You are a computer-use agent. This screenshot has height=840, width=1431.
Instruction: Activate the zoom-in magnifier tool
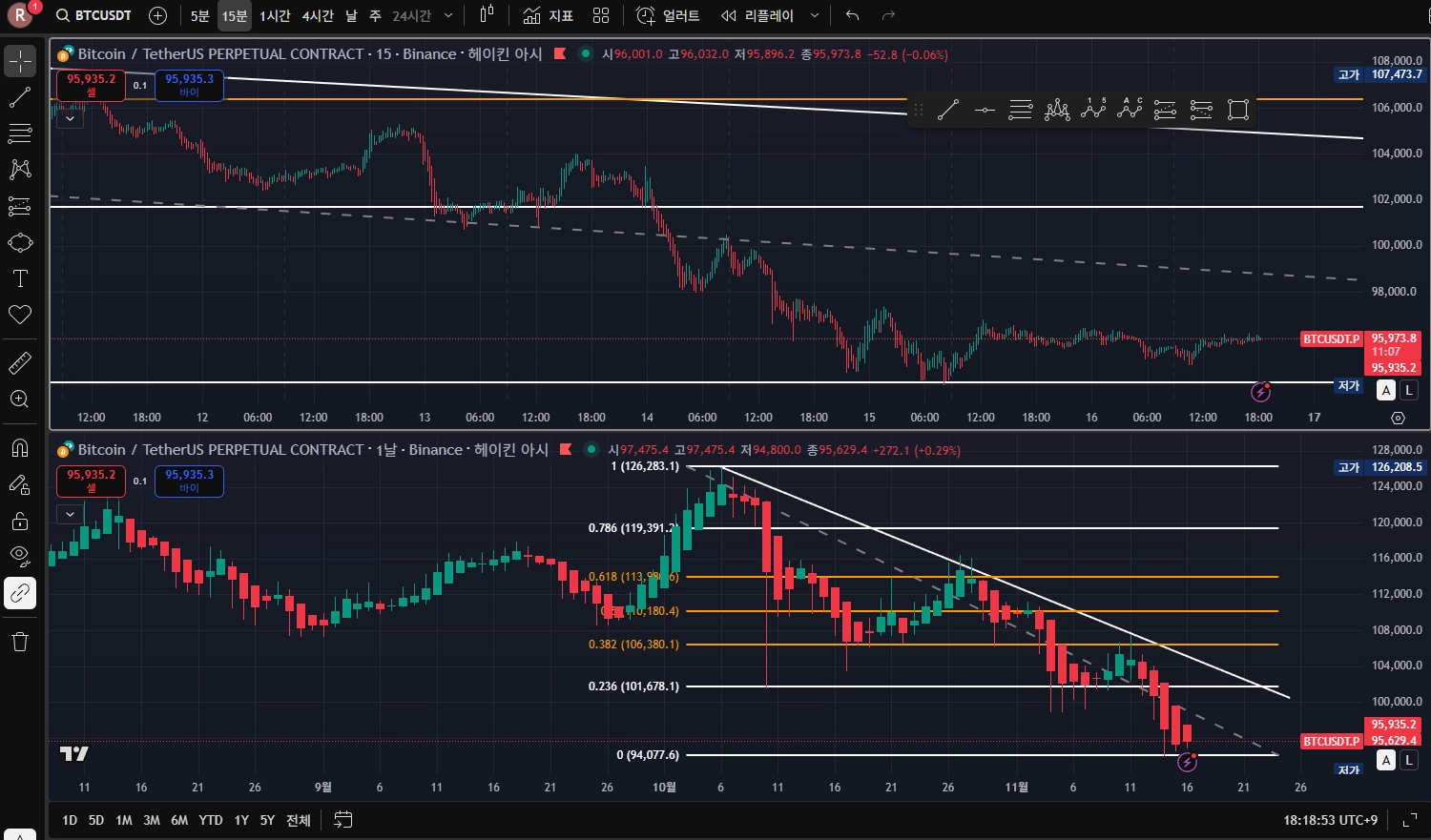coord(20,399)
